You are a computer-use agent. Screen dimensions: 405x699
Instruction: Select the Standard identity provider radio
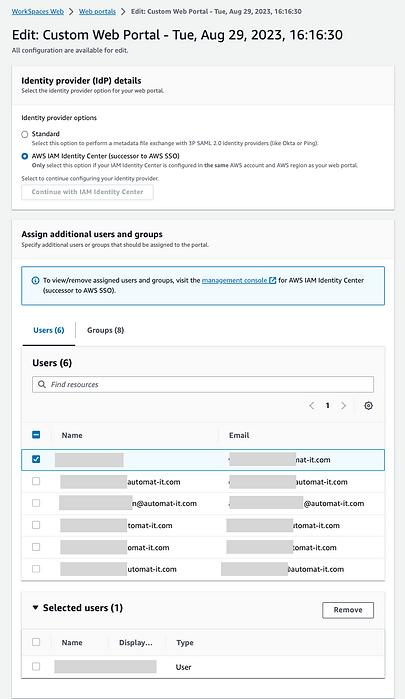(25, 134)
